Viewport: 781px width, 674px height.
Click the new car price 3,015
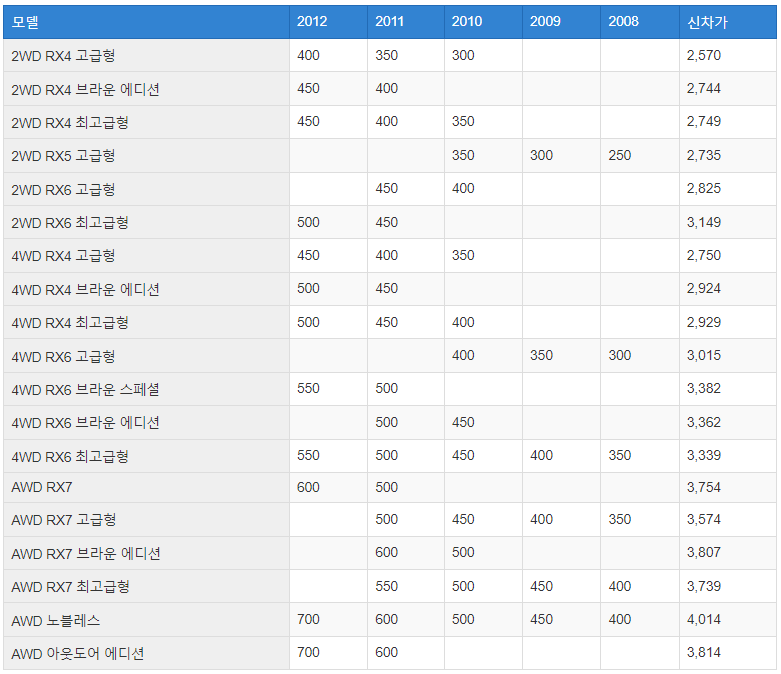coord(704,355)
